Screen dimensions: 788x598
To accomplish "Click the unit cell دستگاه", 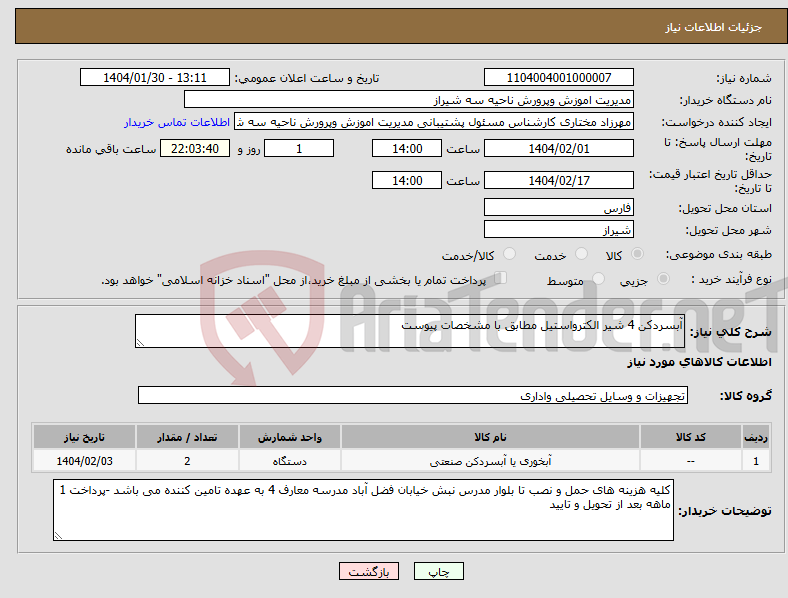I will coord(289,461).
